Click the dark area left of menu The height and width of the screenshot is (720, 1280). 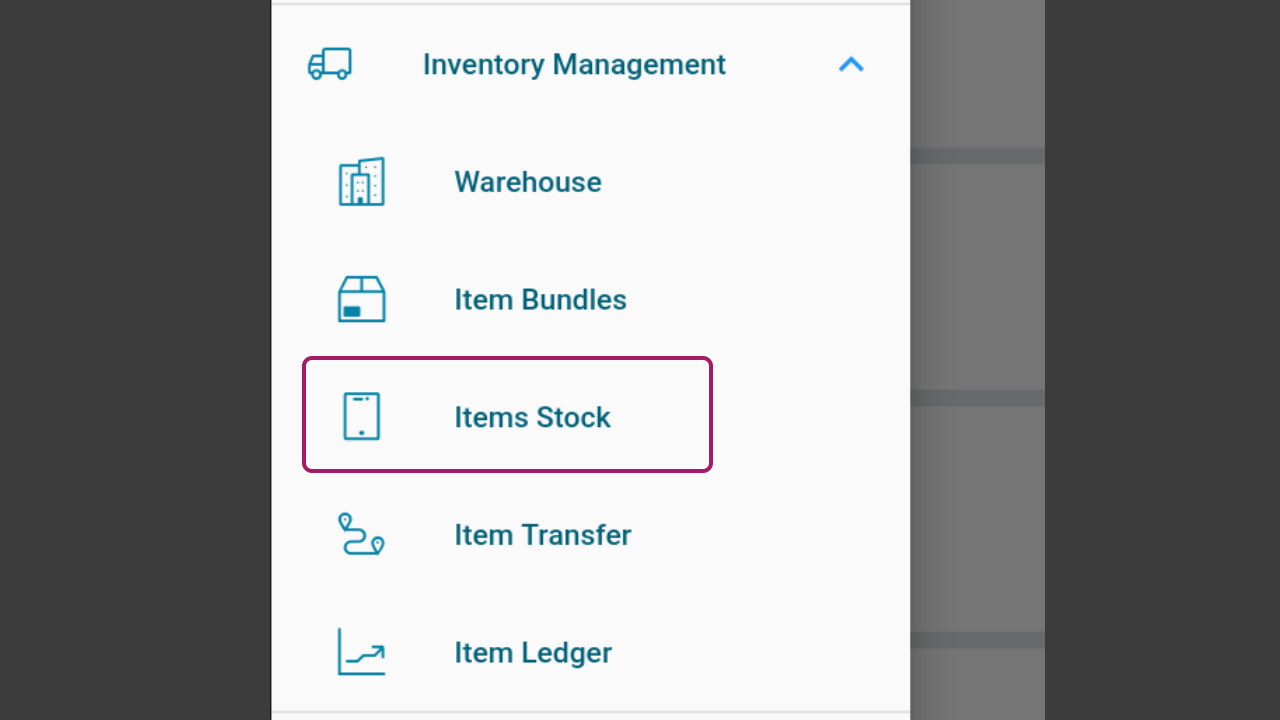pos(135,360)
